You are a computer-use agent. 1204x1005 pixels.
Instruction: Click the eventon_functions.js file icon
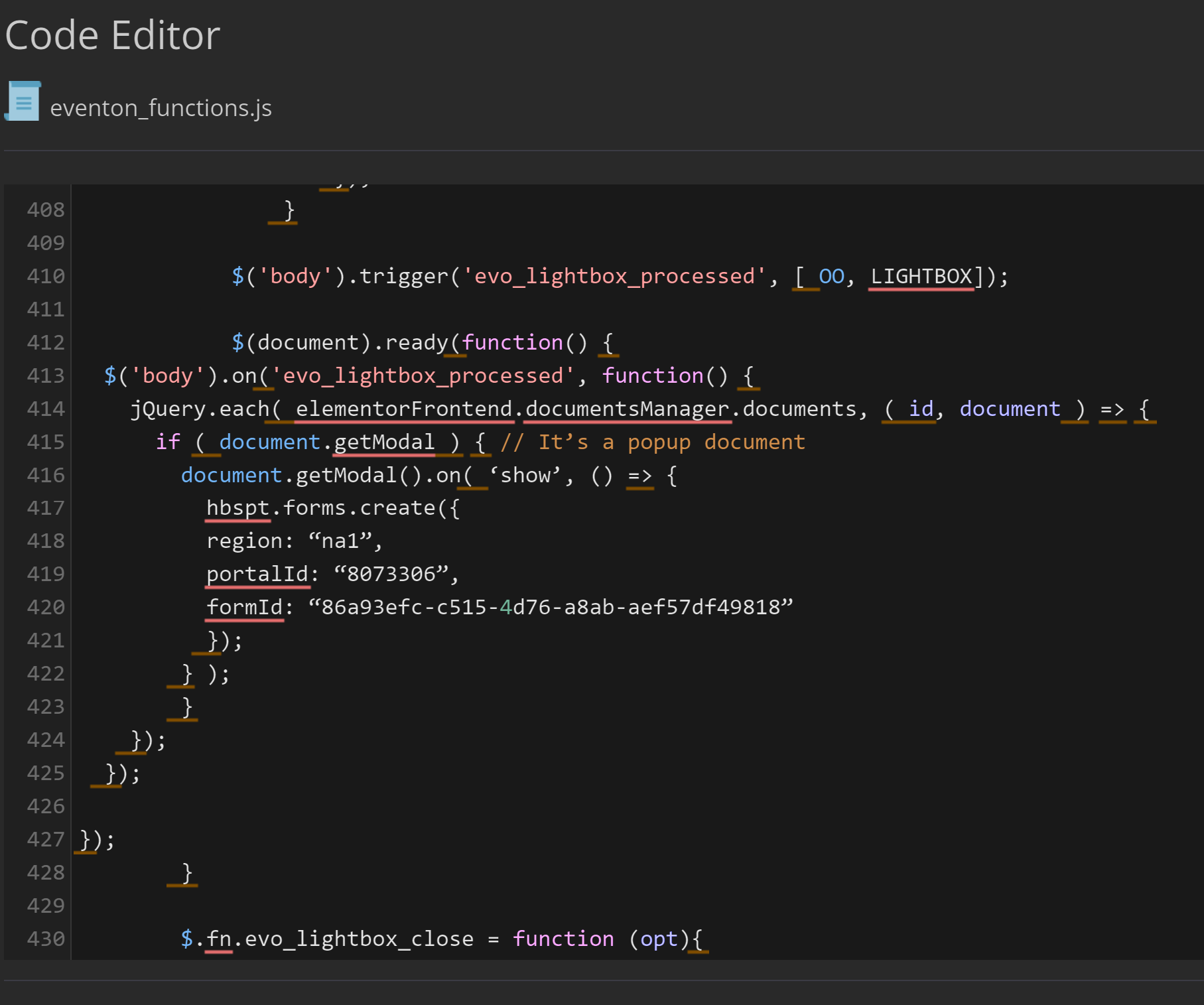point(24,101)
